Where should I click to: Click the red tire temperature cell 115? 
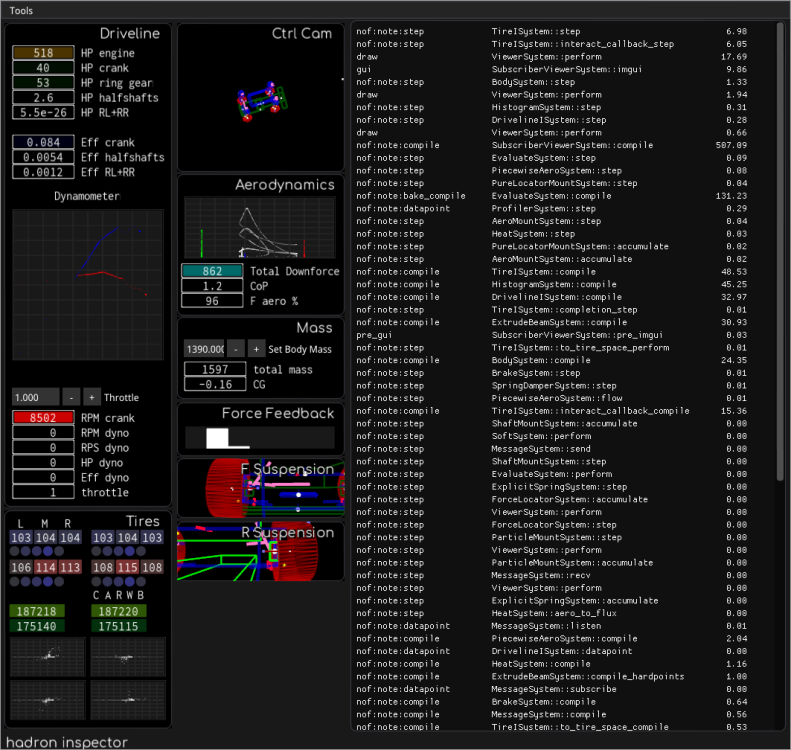[x=128, y=567]
